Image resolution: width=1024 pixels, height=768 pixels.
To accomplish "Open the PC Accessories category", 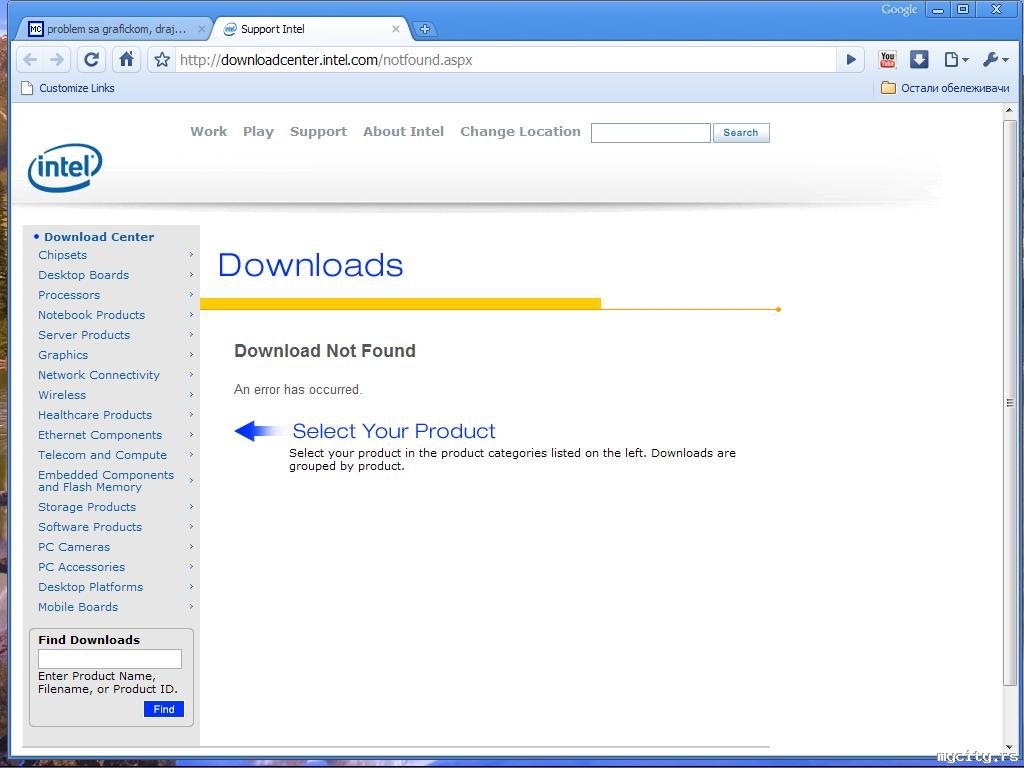I will 82,567.
